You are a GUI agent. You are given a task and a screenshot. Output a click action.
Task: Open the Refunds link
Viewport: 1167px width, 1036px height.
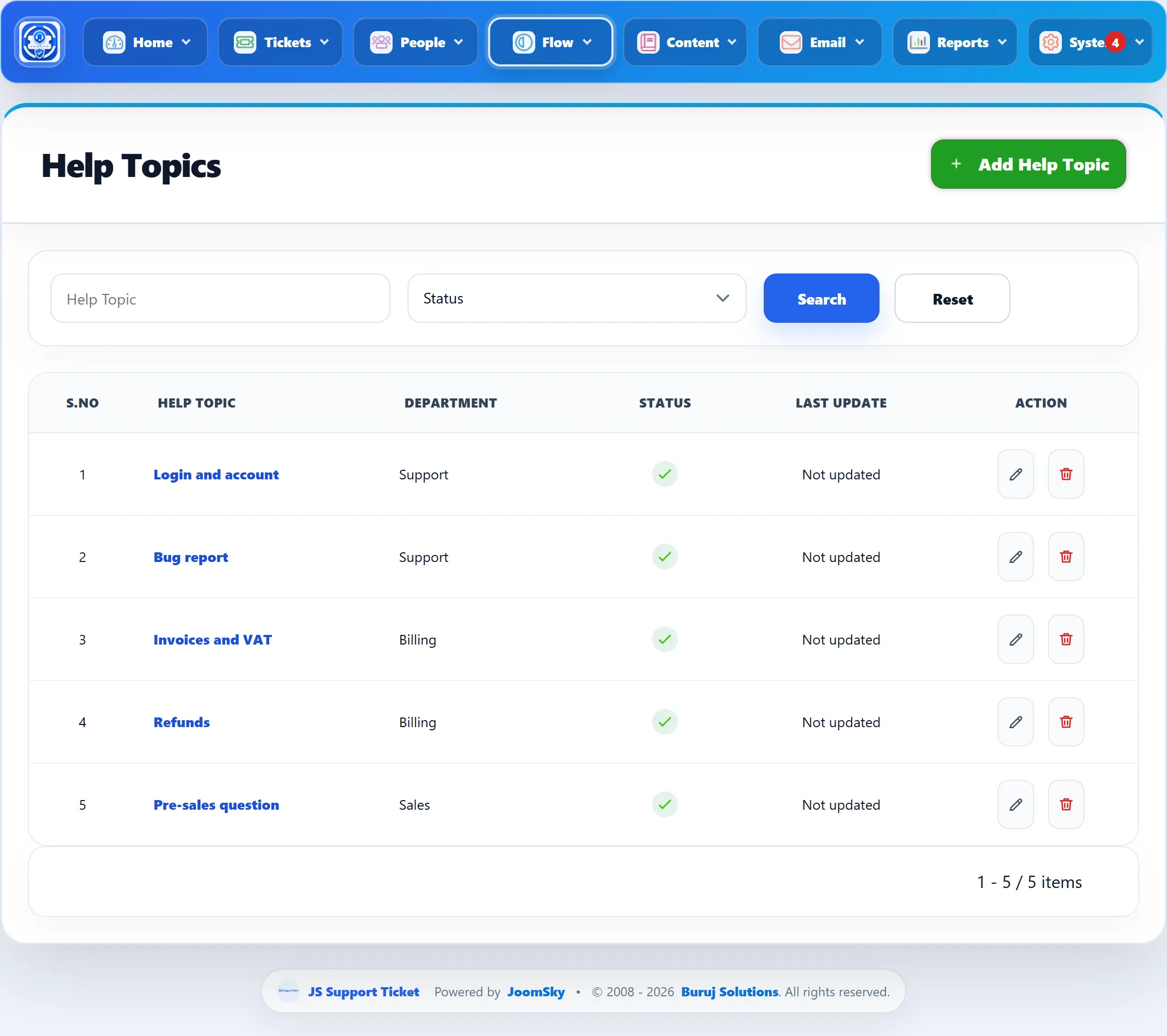coord(181,722)
